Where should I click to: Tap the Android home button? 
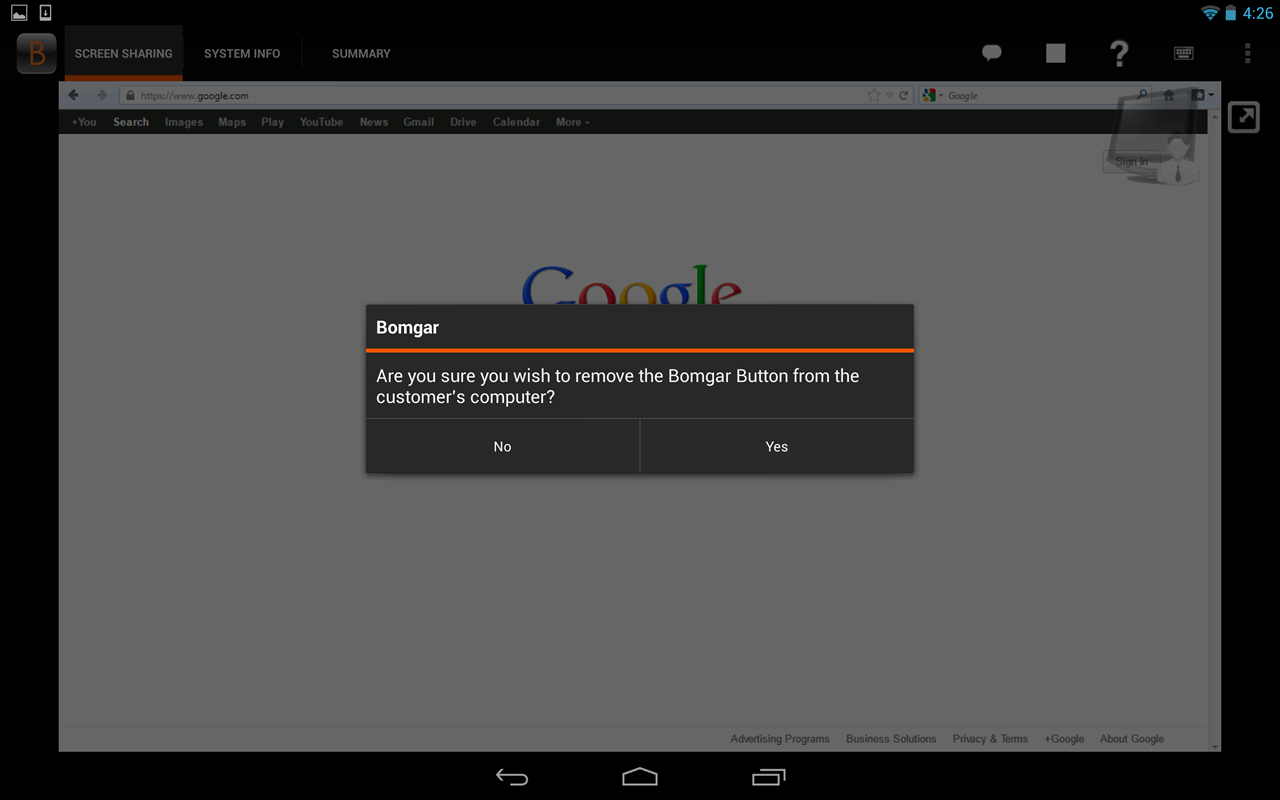(640, 777)
